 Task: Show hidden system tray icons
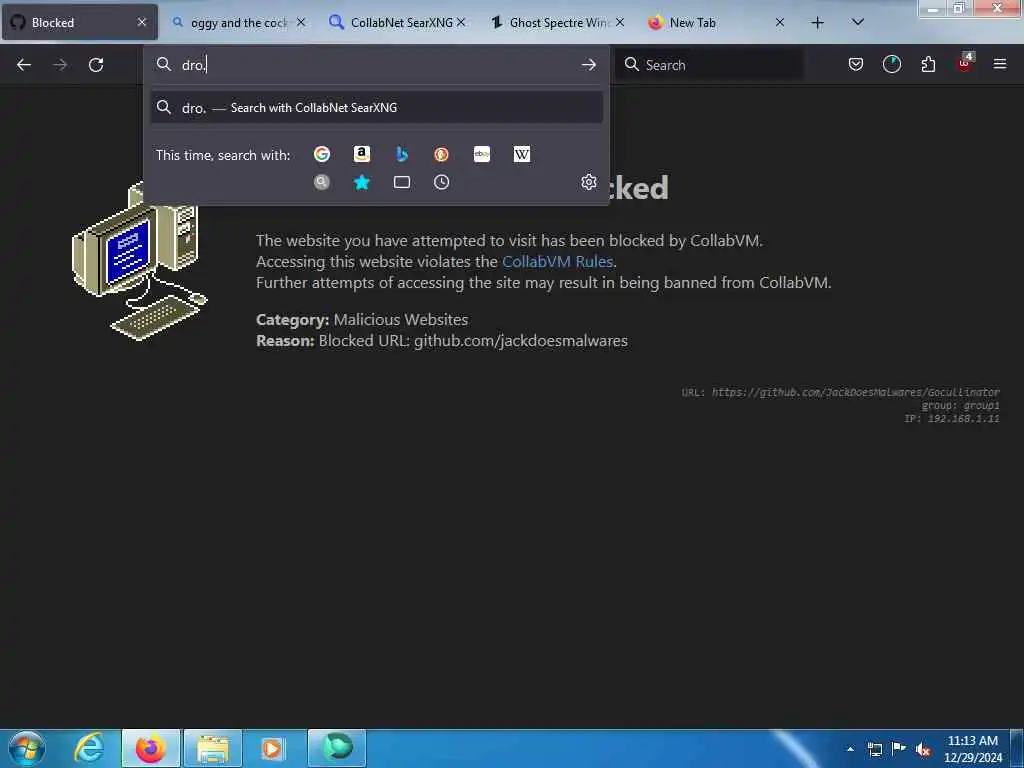click(x=850, y=749)
